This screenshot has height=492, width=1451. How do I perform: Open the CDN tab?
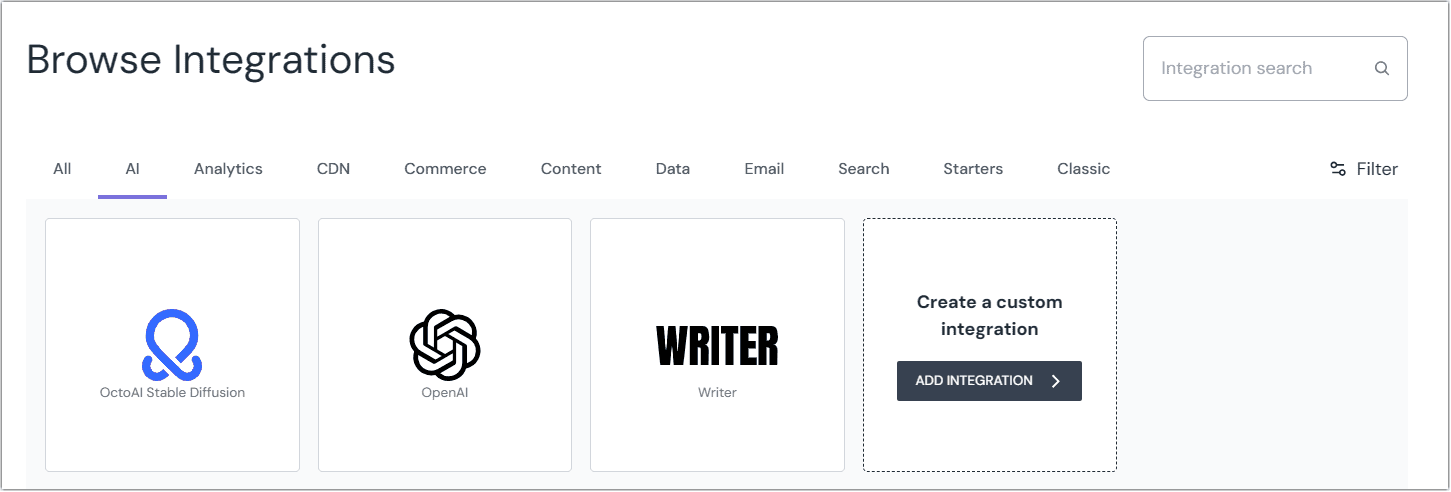[333, 169]
